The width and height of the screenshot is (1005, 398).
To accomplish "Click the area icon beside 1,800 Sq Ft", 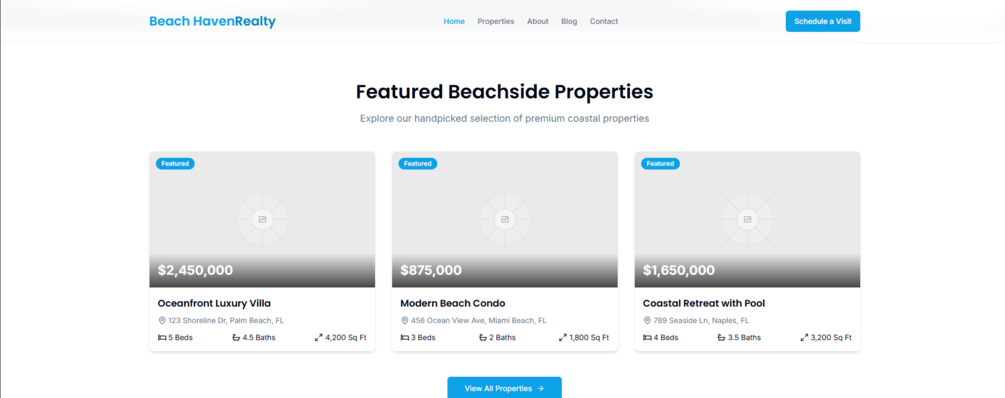I will click(563, 337).
